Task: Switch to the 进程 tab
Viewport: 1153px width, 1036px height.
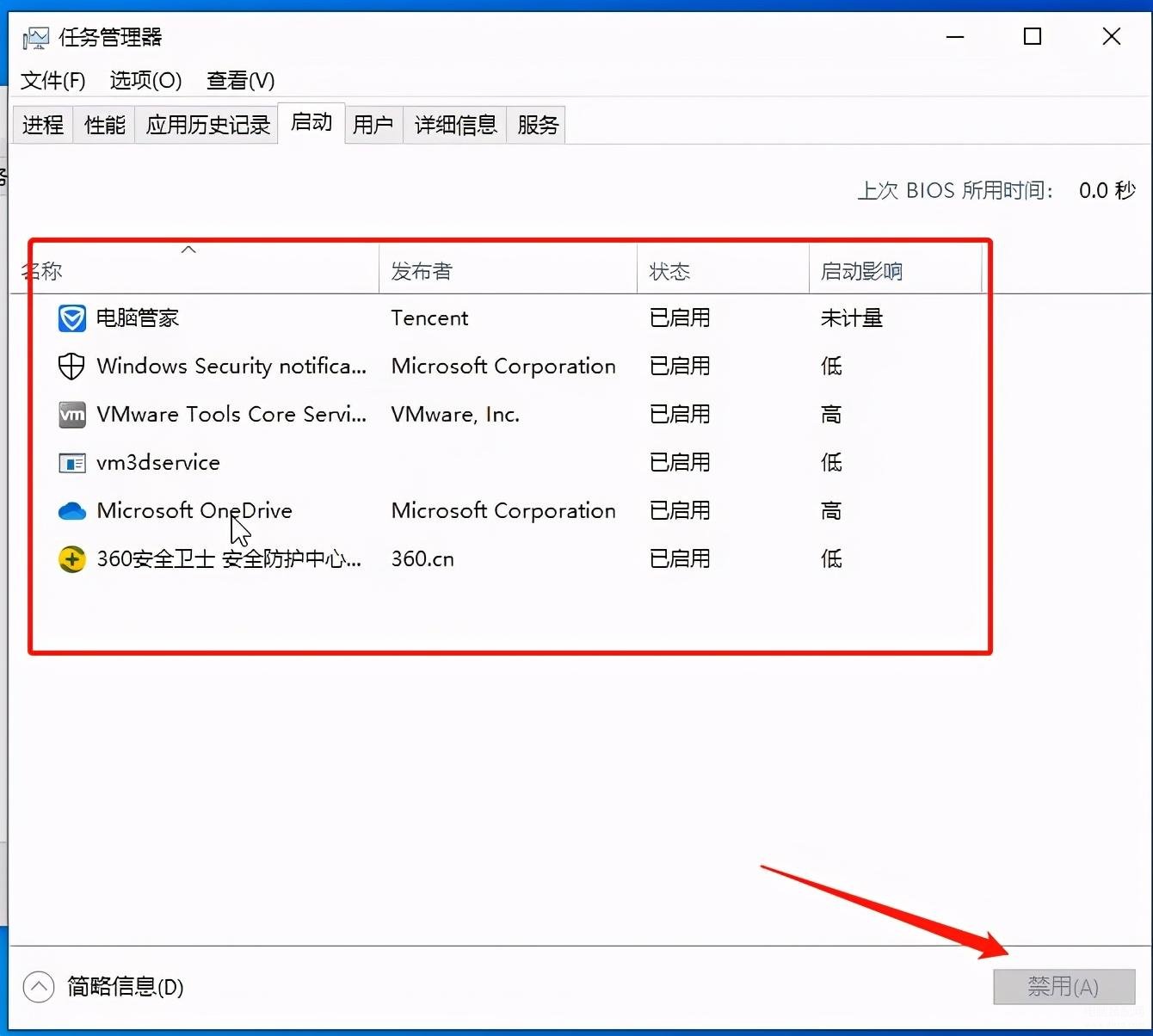Action: [x=43, y=126]
